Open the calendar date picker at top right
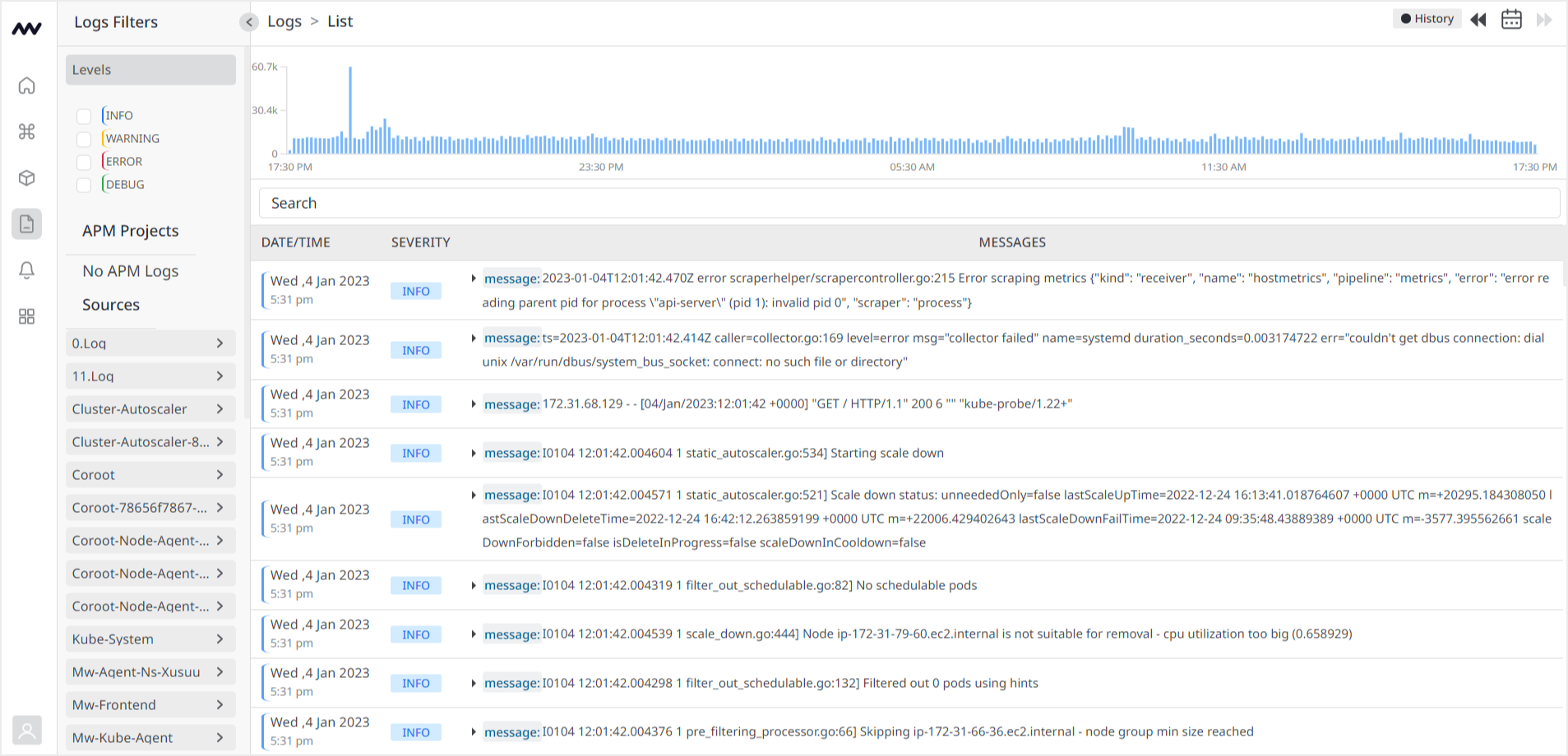This screenshot has width=1568, height=756. [1511, 19]
